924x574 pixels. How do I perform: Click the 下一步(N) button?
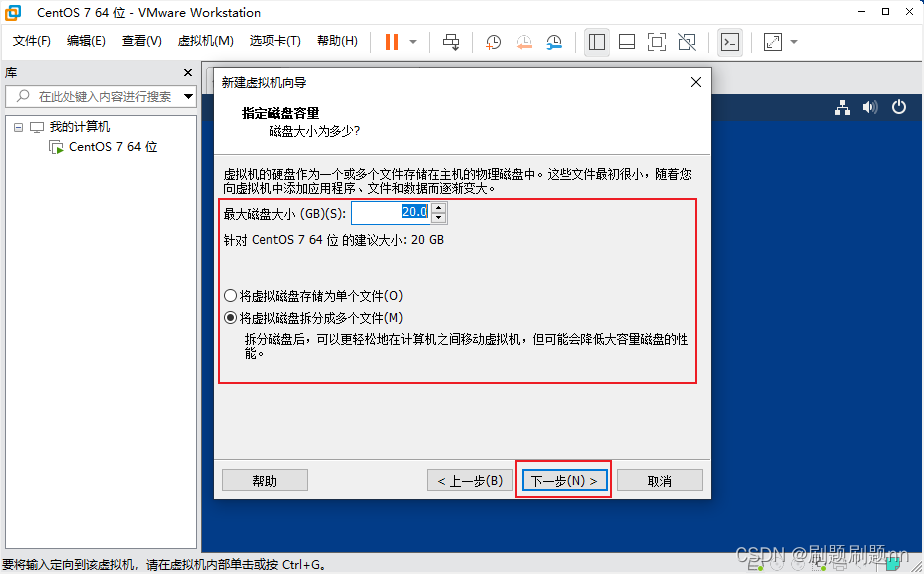click(565, 480)
